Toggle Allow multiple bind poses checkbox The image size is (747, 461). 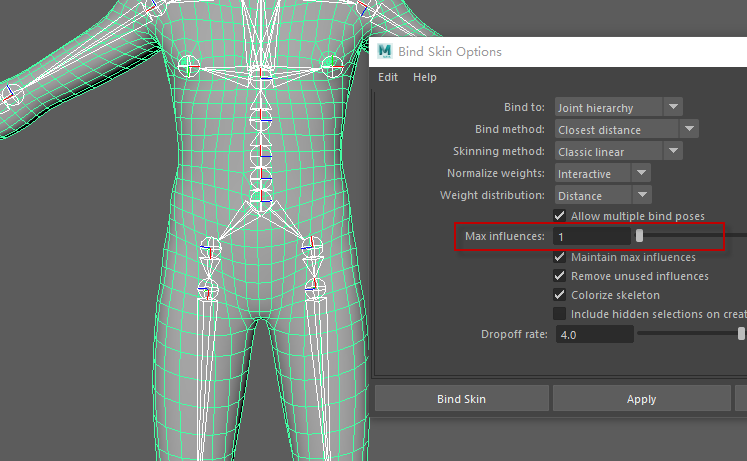tap(559, 216)
